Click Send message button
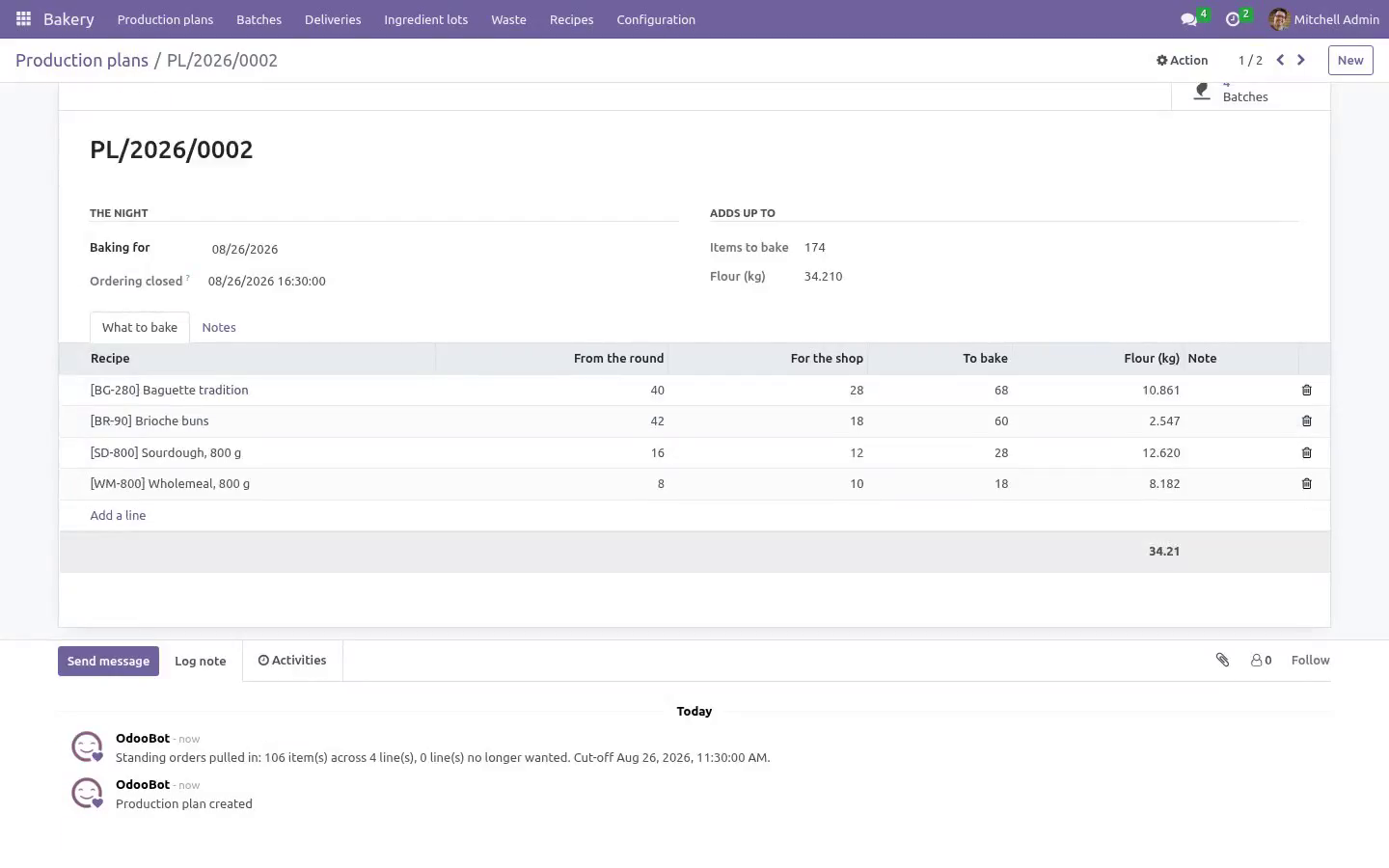 pos(108,661)
